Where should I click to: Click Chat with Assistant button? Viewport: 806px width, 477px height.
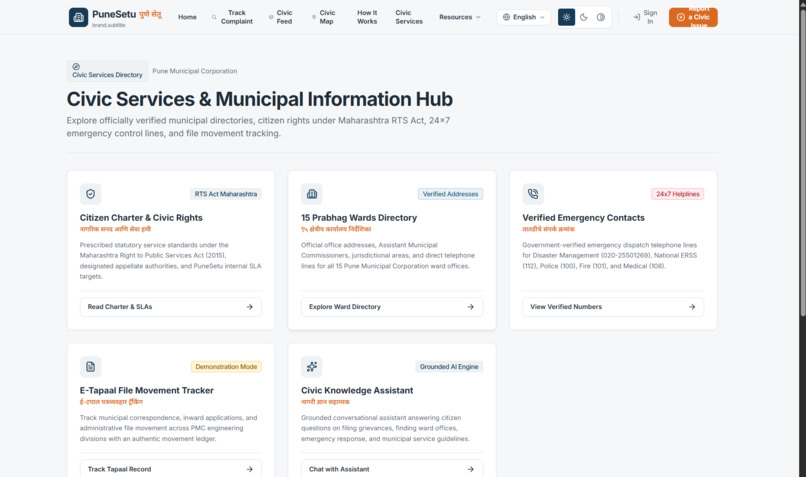392,469
